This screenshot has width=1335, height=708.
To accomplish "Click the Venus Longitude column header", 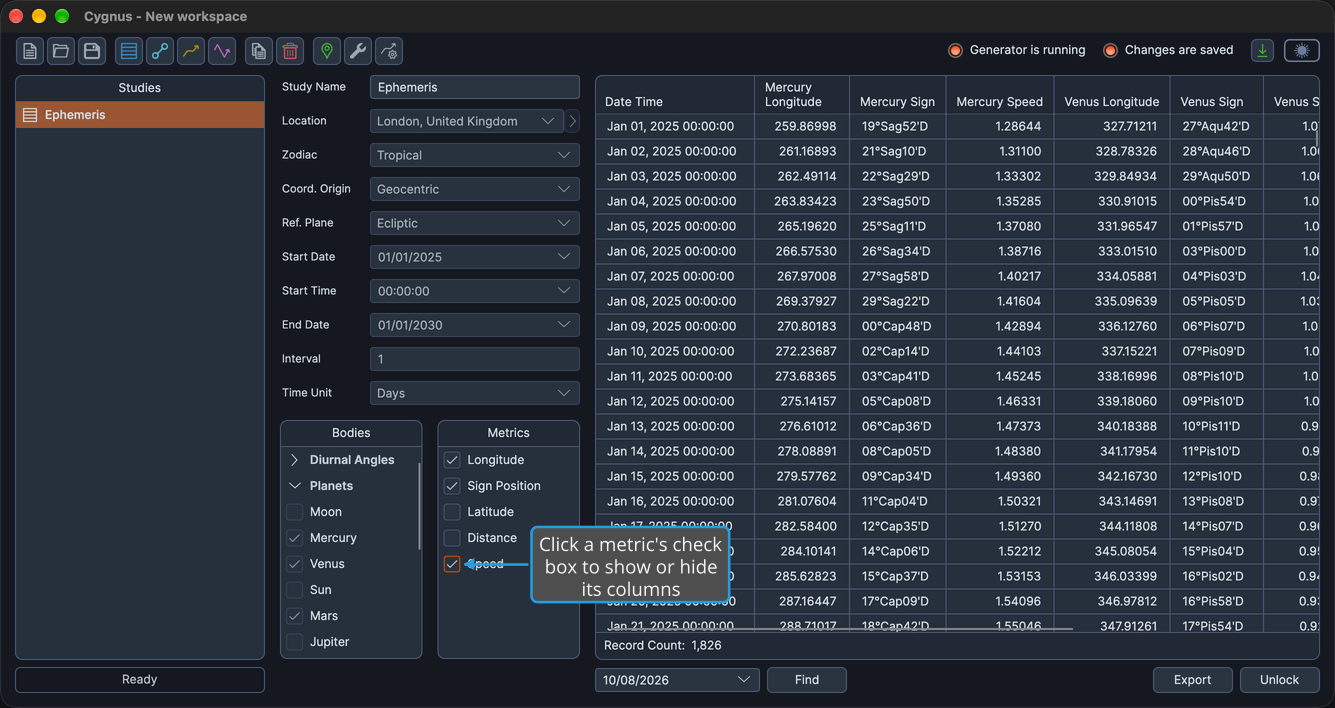I will point(1111,95).
